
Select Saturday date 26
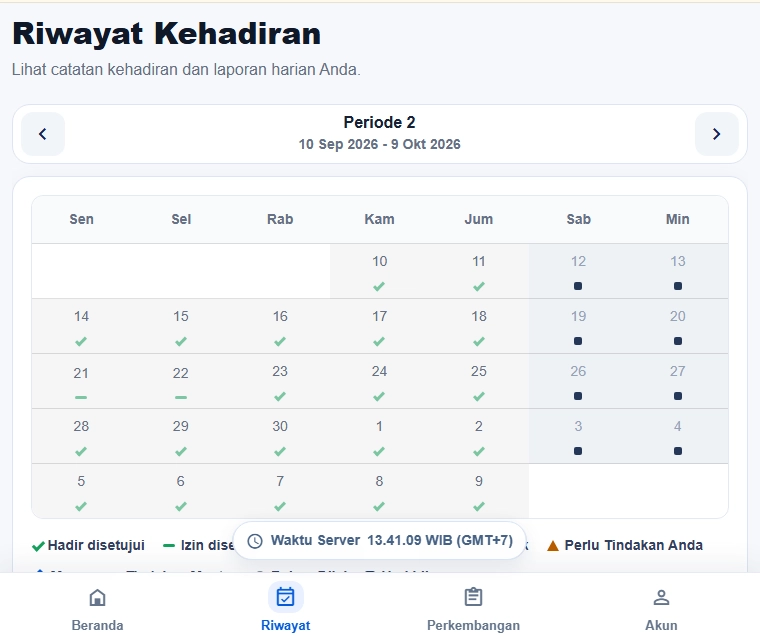pyautogui.click(x=578, y=381)
